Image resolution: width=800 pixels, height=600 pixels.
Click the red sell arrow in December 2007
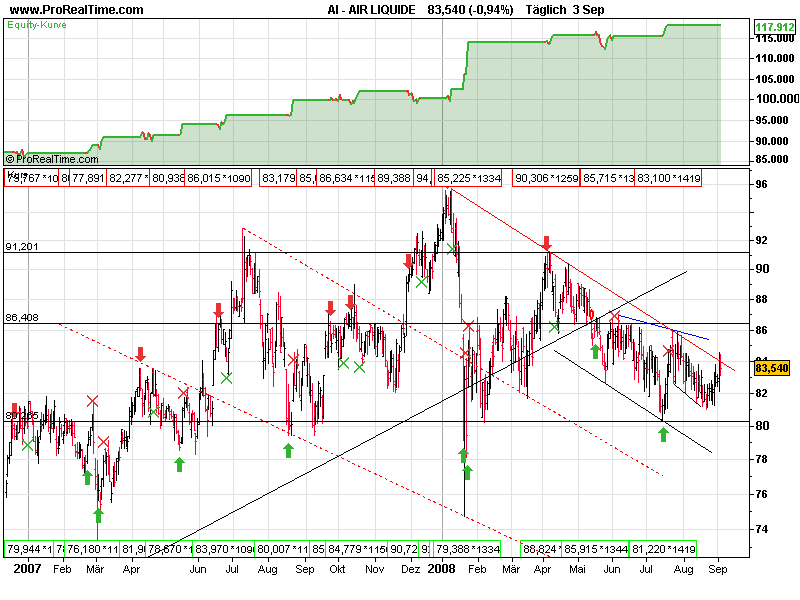click(x=408, y=261)
